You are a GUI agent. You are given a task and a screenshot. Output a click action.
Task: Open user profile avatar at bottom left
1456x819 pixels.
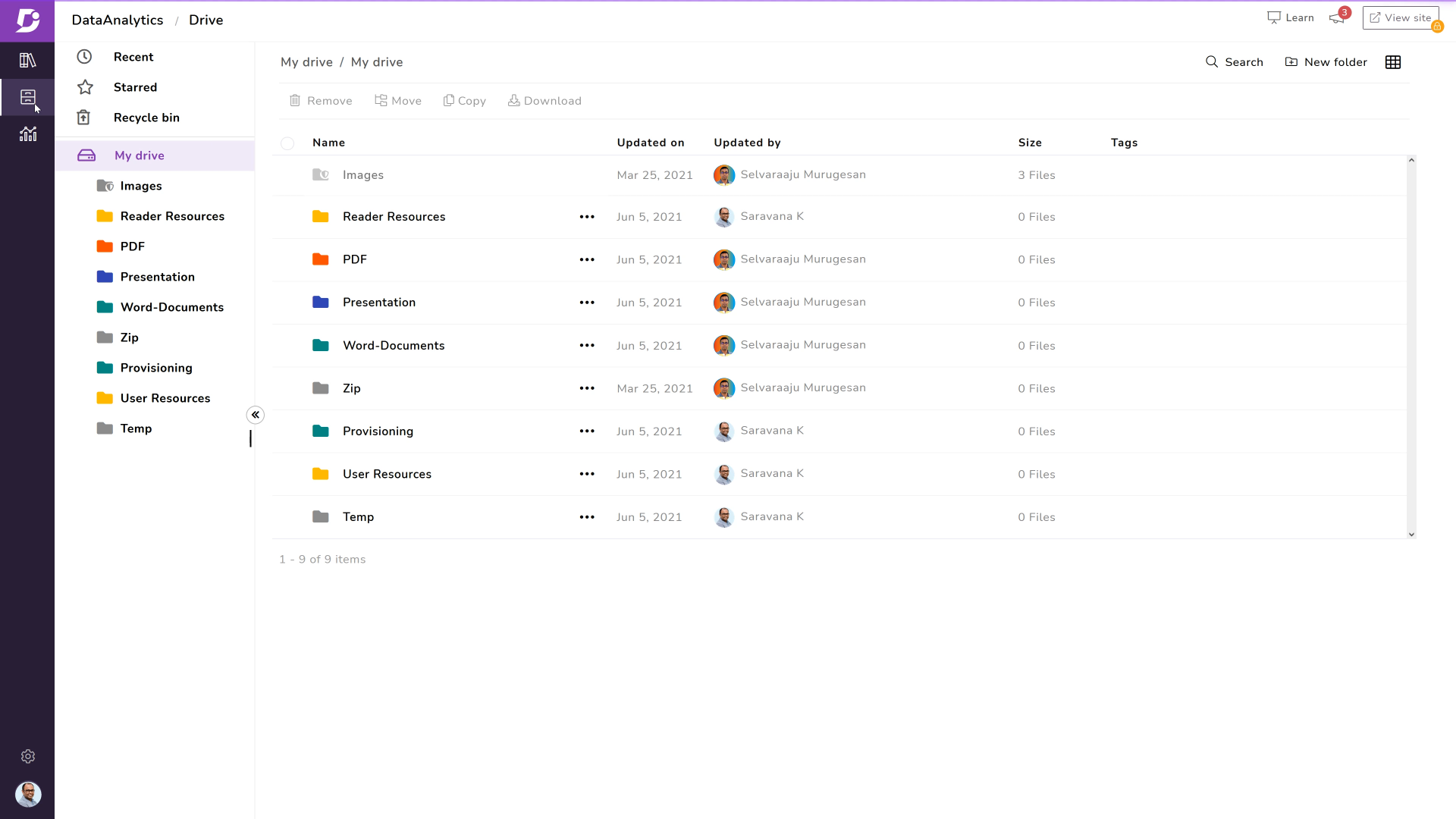[28, 794]
